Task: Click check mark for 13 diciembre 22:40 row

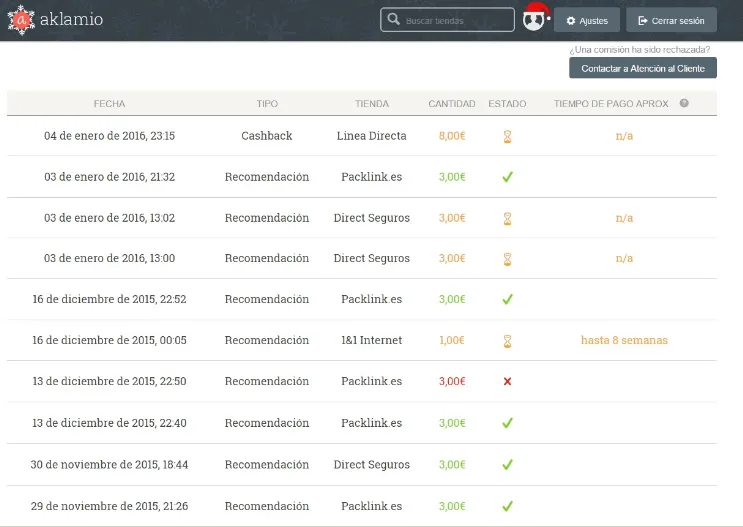Action: click(507, 423)
